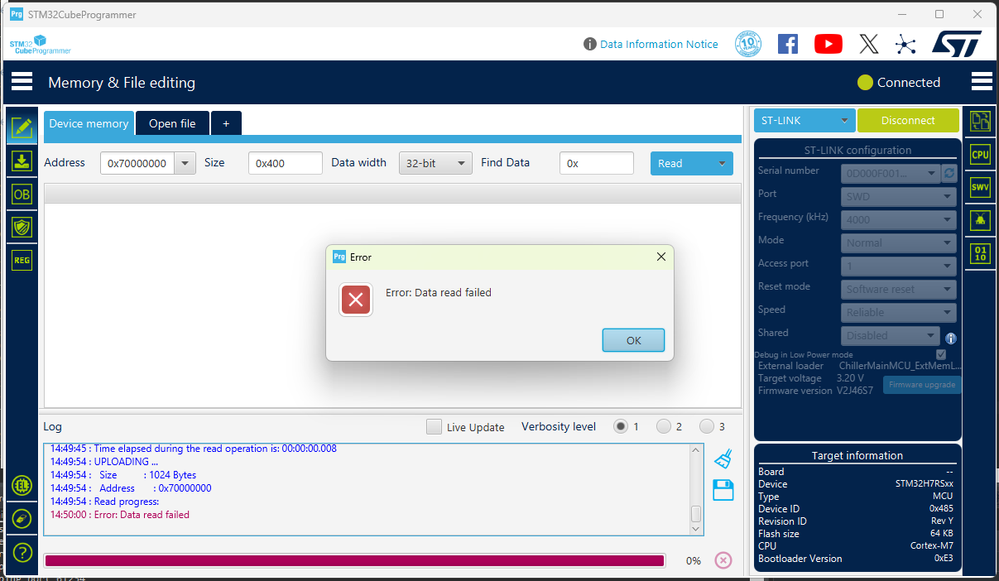Image resolution: width=999 pixels, height=581 pixels.
Task: Select verbosity level 3
Action: [707, 426]
